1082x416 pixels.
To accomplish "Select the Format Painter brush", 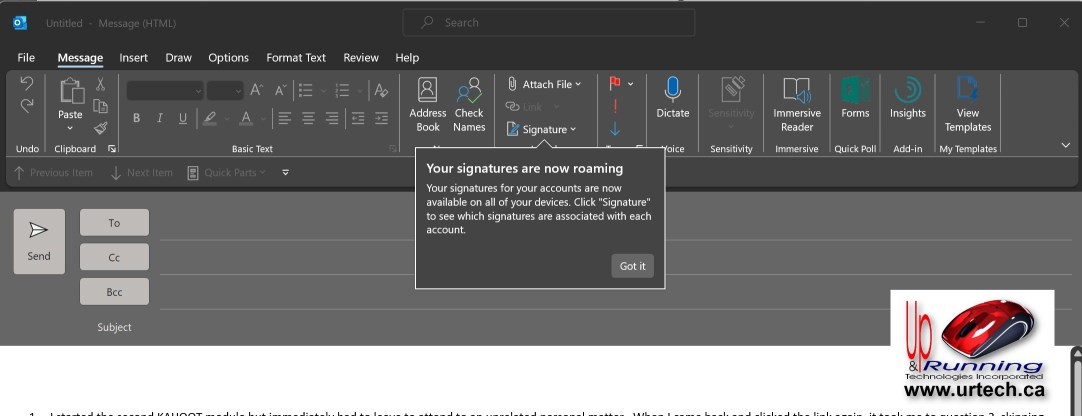I will (x=101, y=128).
